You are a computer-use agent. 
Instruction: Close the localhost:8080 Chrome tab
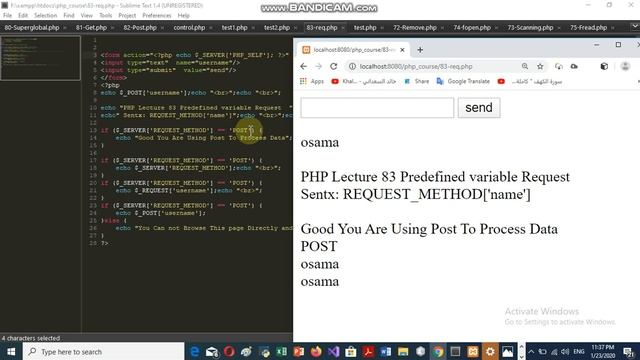tap(402, 50)
